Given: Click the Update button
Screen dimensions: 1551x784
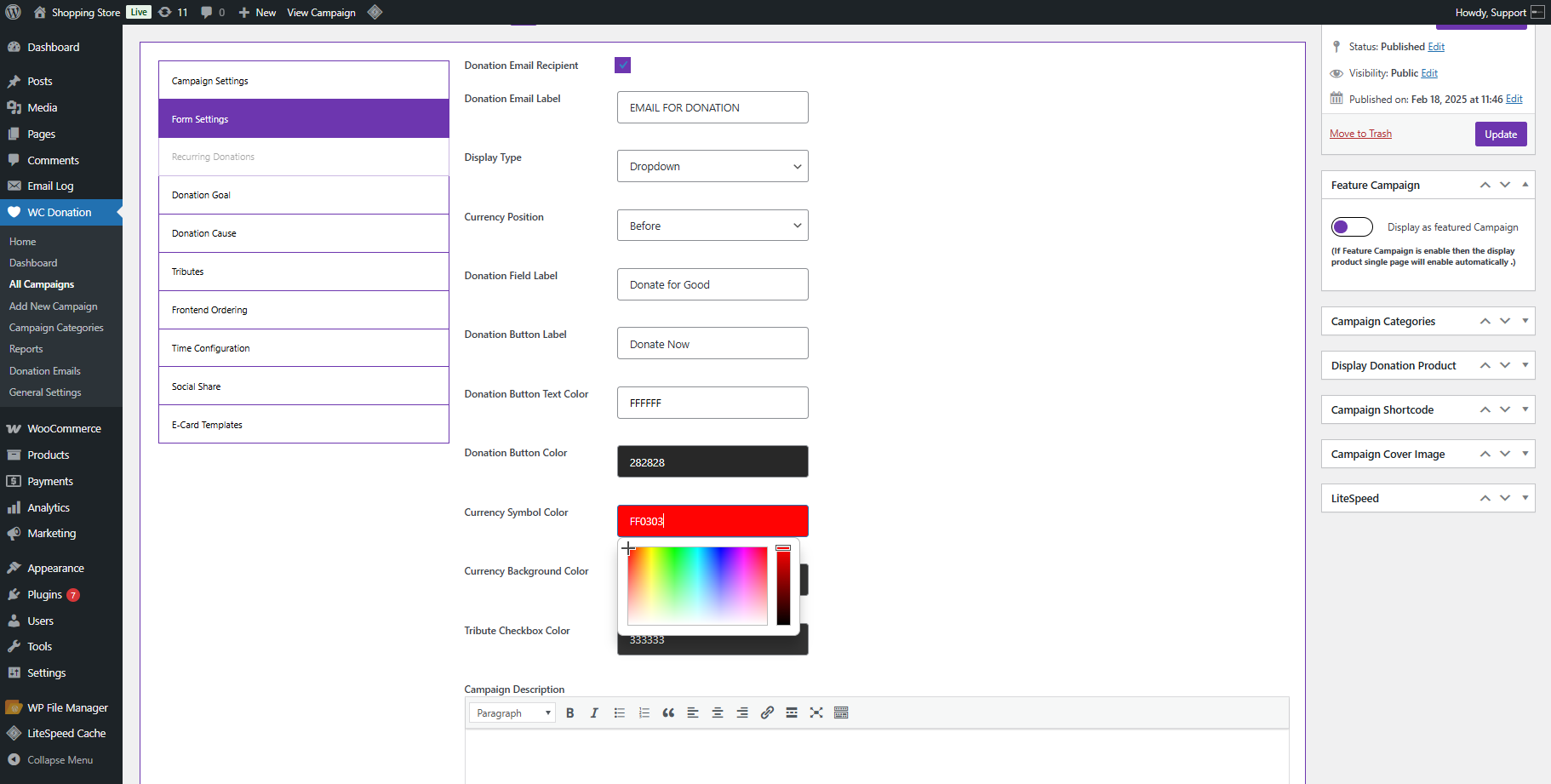Looking at the screenshot, I should tap(1500, 134).
